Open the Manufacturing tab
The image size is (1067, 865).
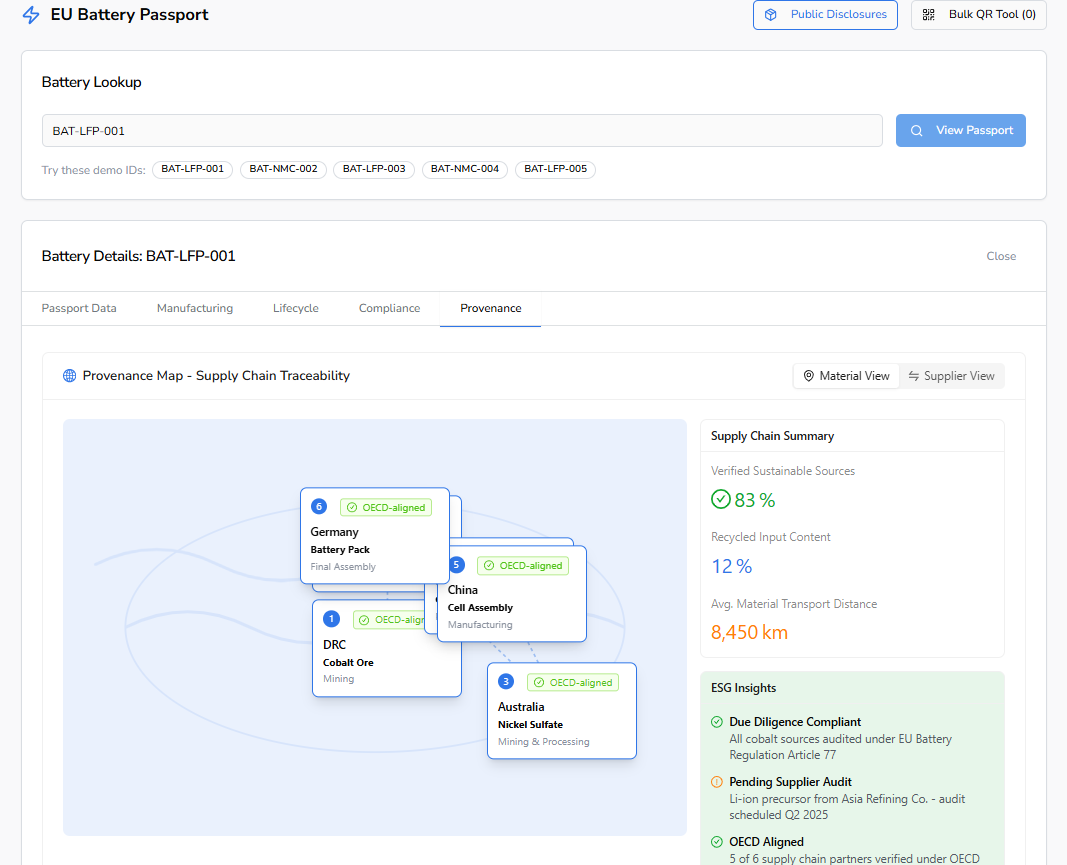tap(195, 308)
